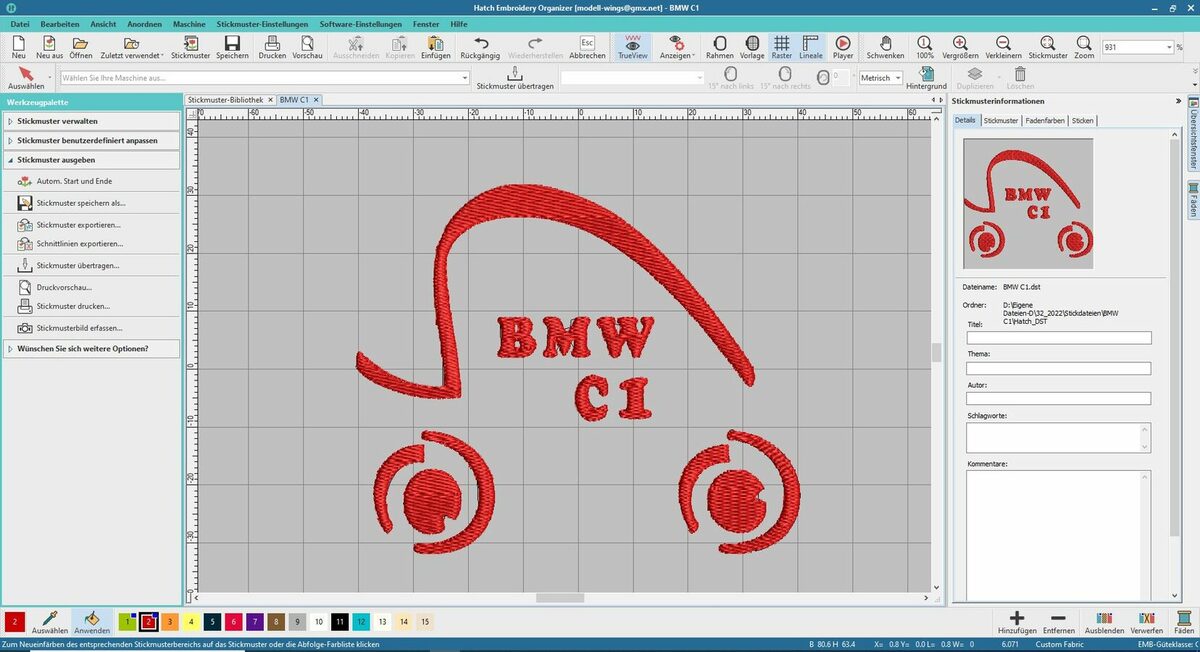1200x652 pixels.
Task: Click the Titel input field
Action: click(x=1058, y=338)
